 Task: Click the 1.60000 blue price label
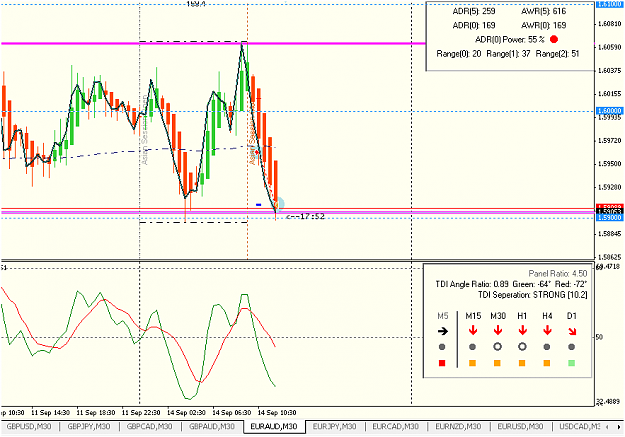[x=609, y=110]
